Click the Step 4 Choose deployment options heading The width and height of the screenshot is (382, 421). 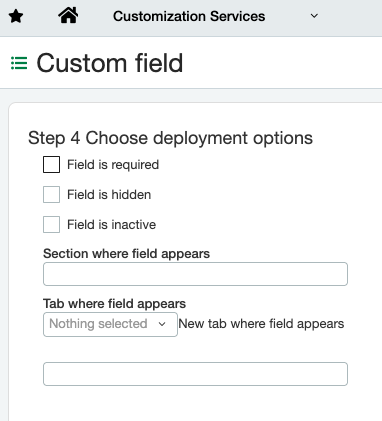tap(170, 138)
